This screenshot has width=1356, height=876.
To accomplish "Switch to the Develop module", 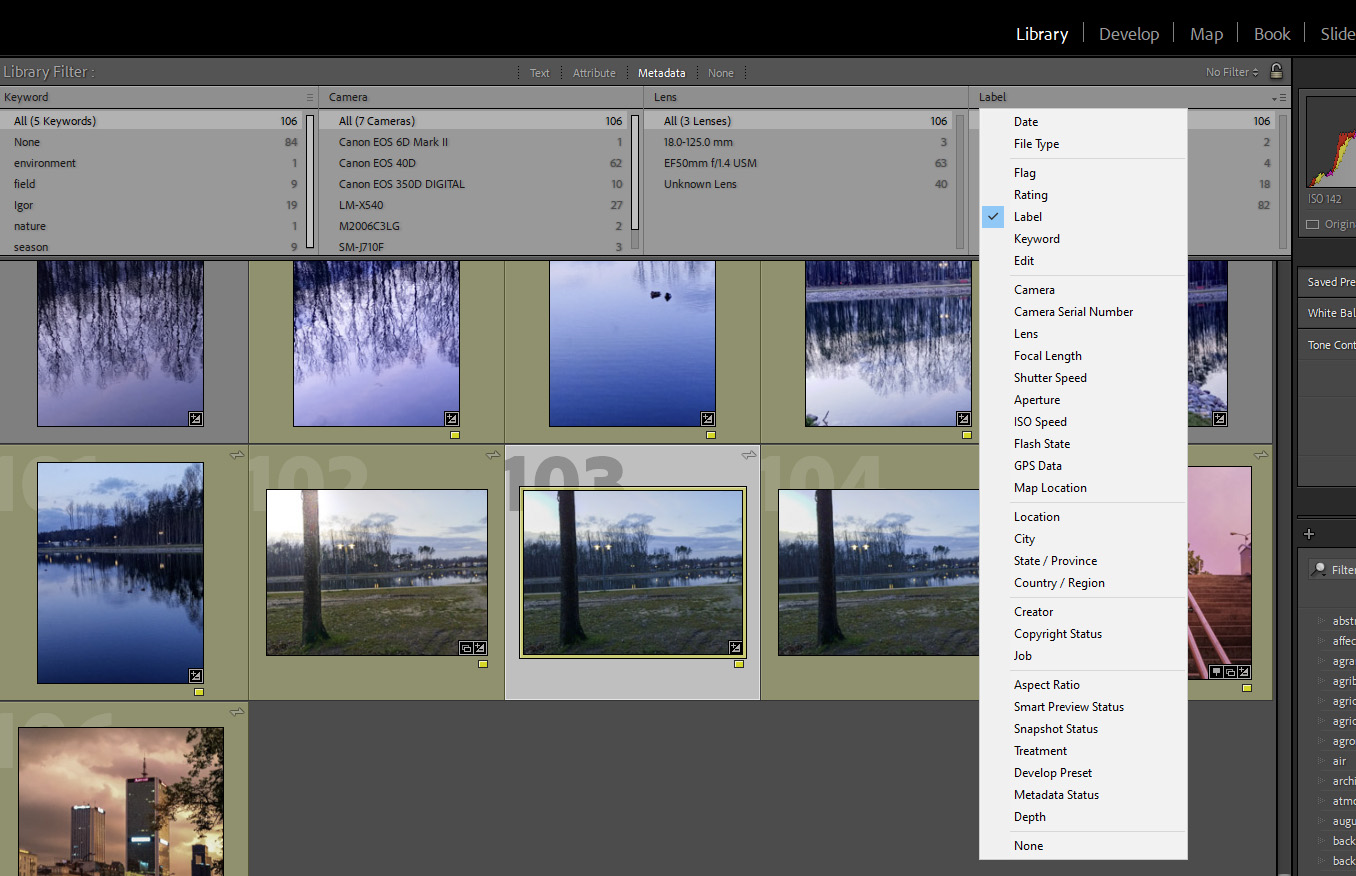I will [1129, 34].
